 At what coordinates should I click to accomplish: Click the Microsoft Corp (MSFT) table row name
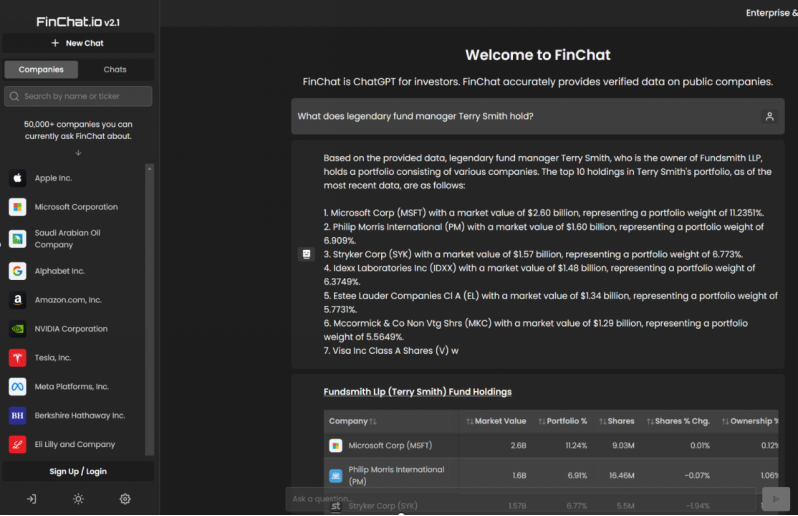390,446
